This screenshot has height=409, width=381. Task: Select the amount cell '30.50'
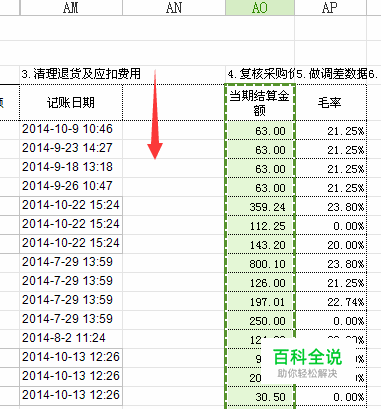pyautogui.click(x=260, y=396)
